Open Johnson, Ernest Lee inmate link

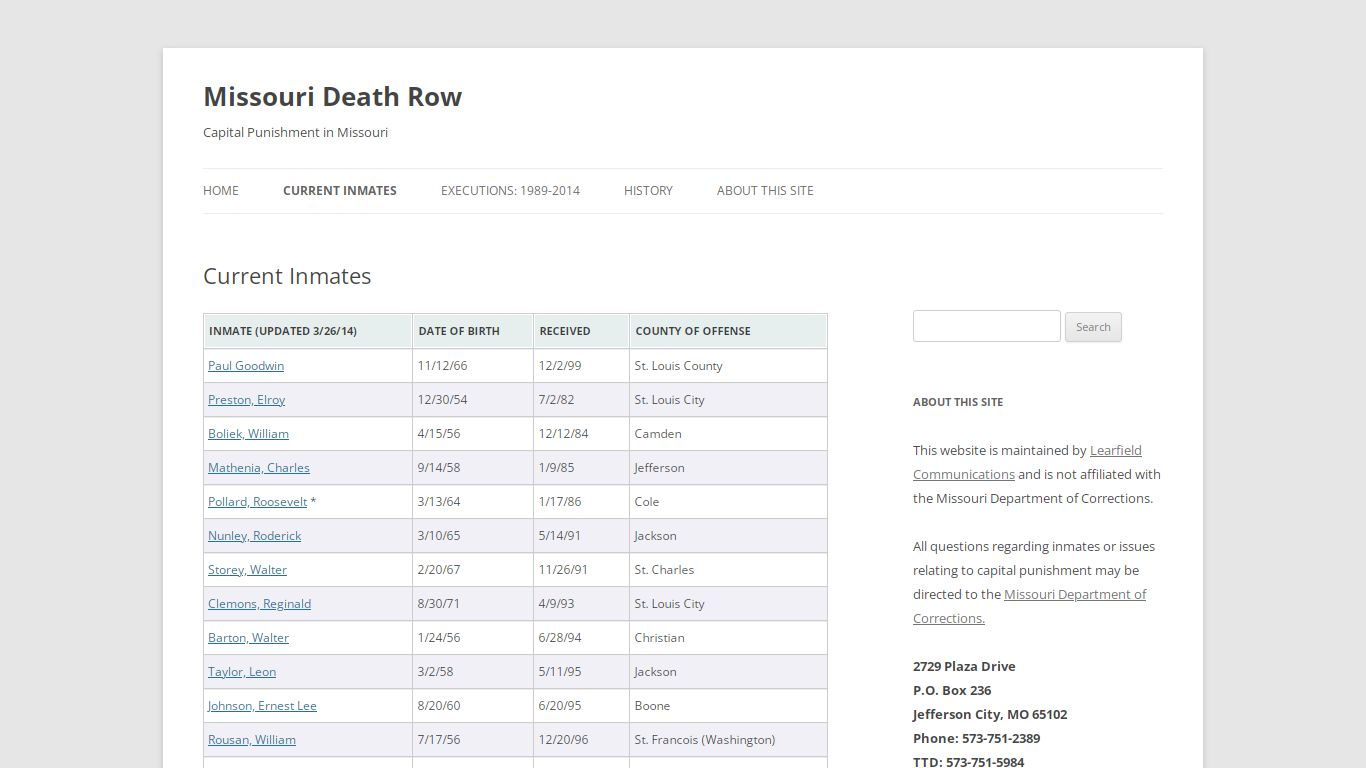coord(262,706)
